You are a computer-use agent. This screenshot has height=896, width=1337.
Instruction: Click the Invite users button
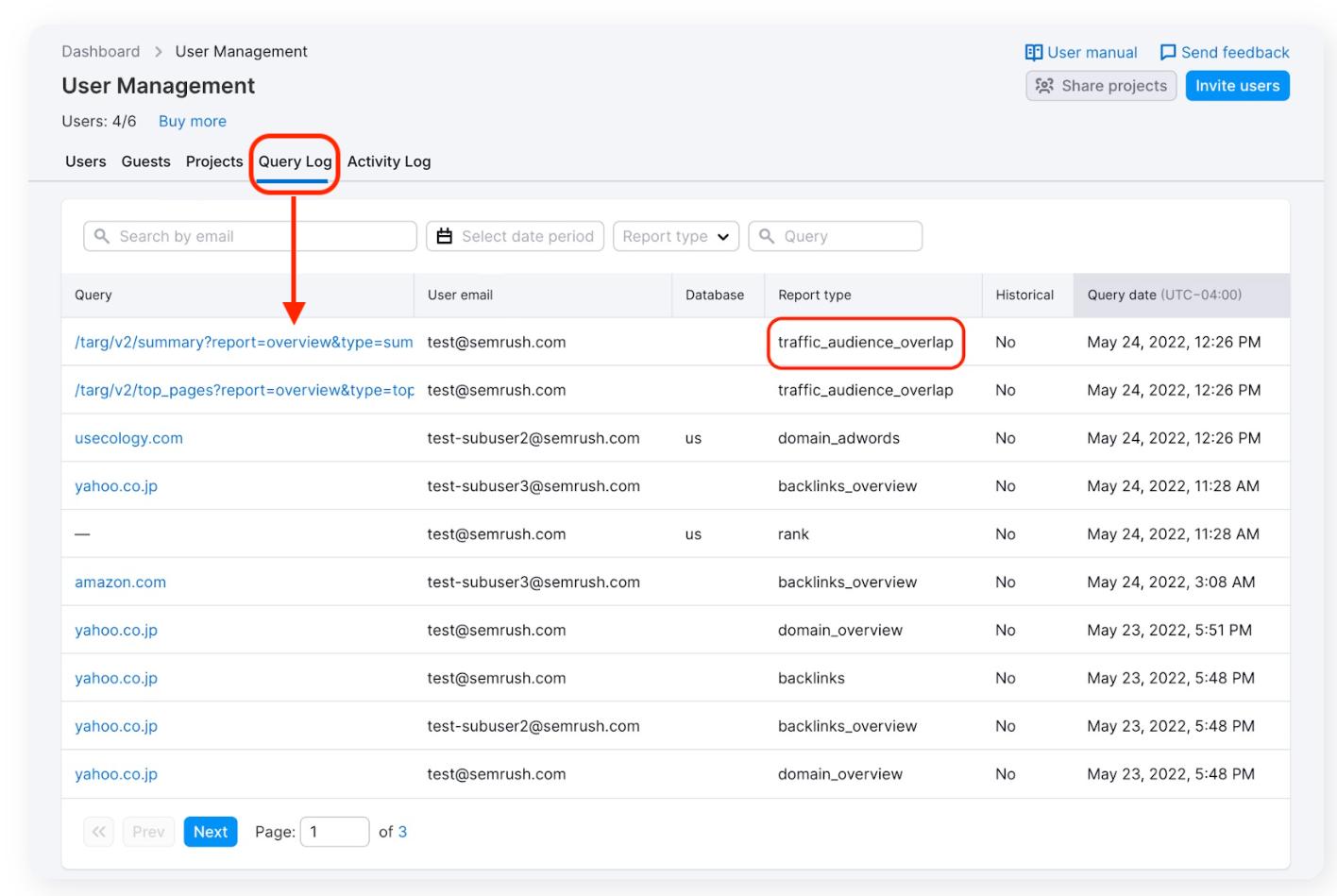[x=1237, y=85]
